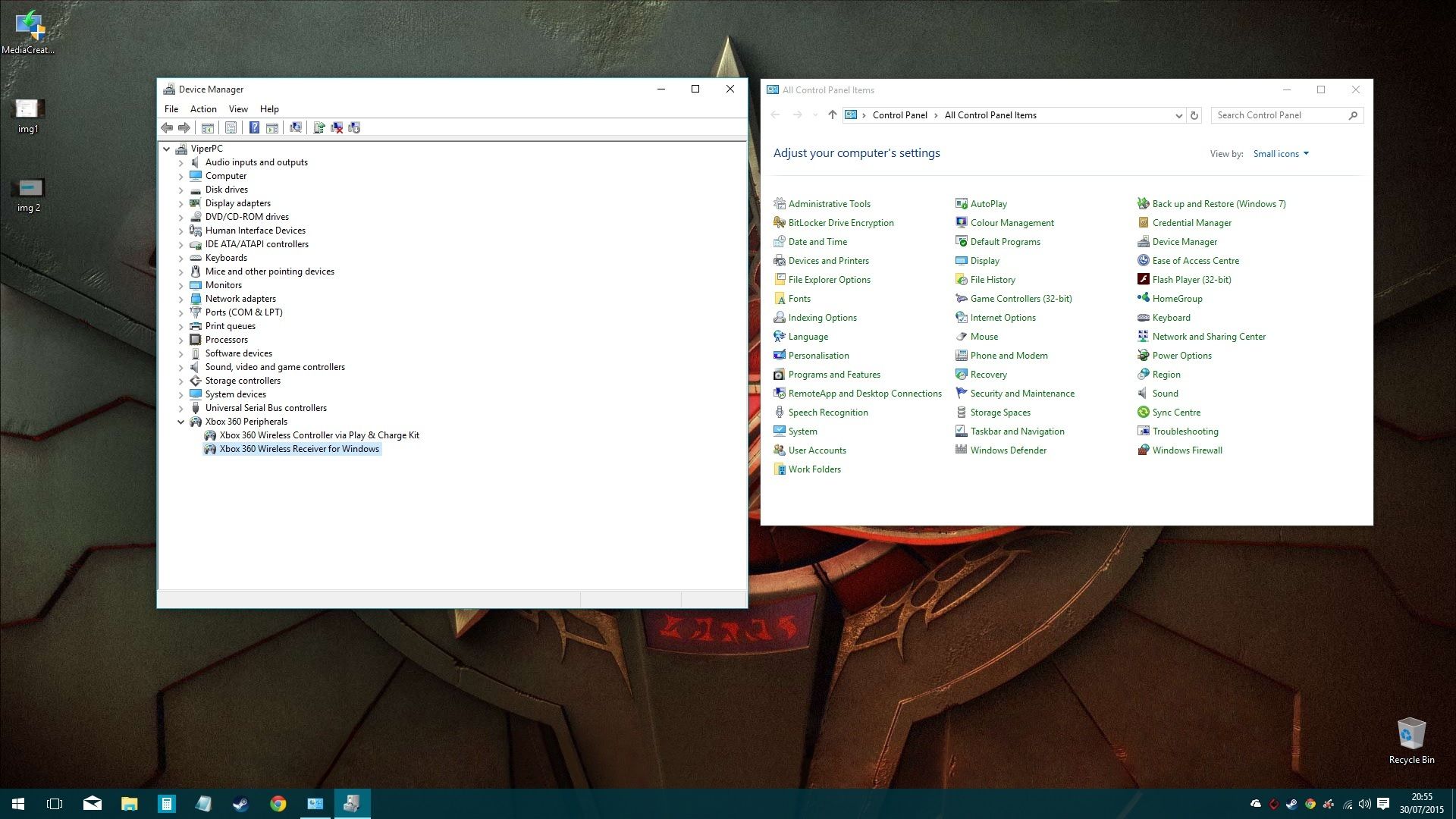Open Game Controllers (32-bit)

pos(1014,299)
